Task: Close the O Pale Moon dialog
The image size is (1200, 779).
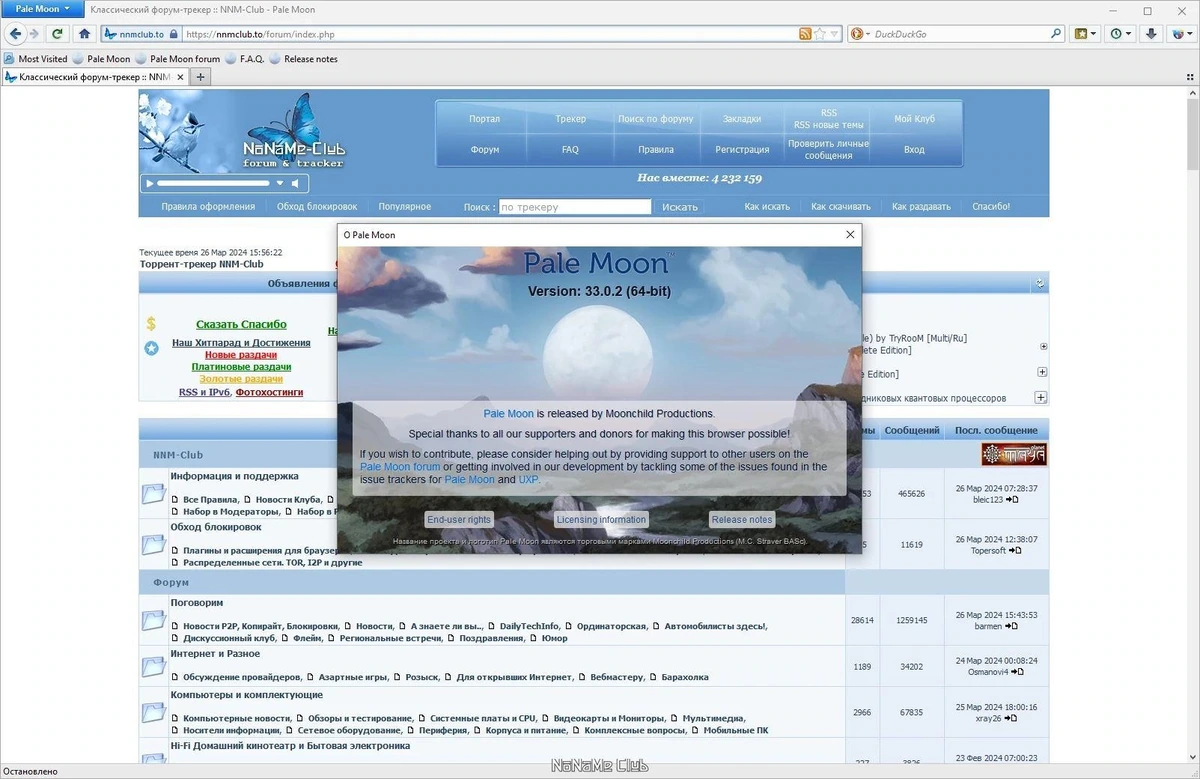Action: click(850, 235)
